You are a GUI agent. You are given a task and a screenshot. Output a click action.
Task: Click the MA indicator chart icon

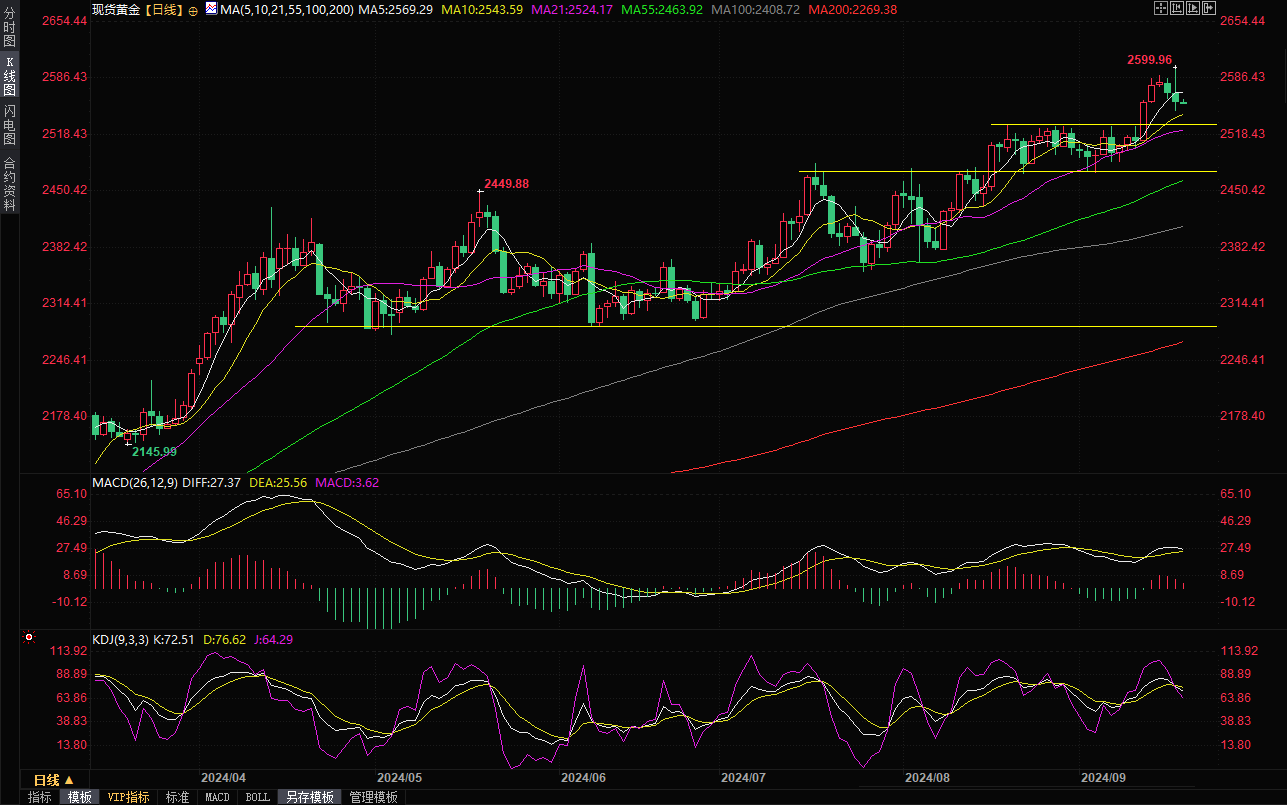click(x=210, y=9)
